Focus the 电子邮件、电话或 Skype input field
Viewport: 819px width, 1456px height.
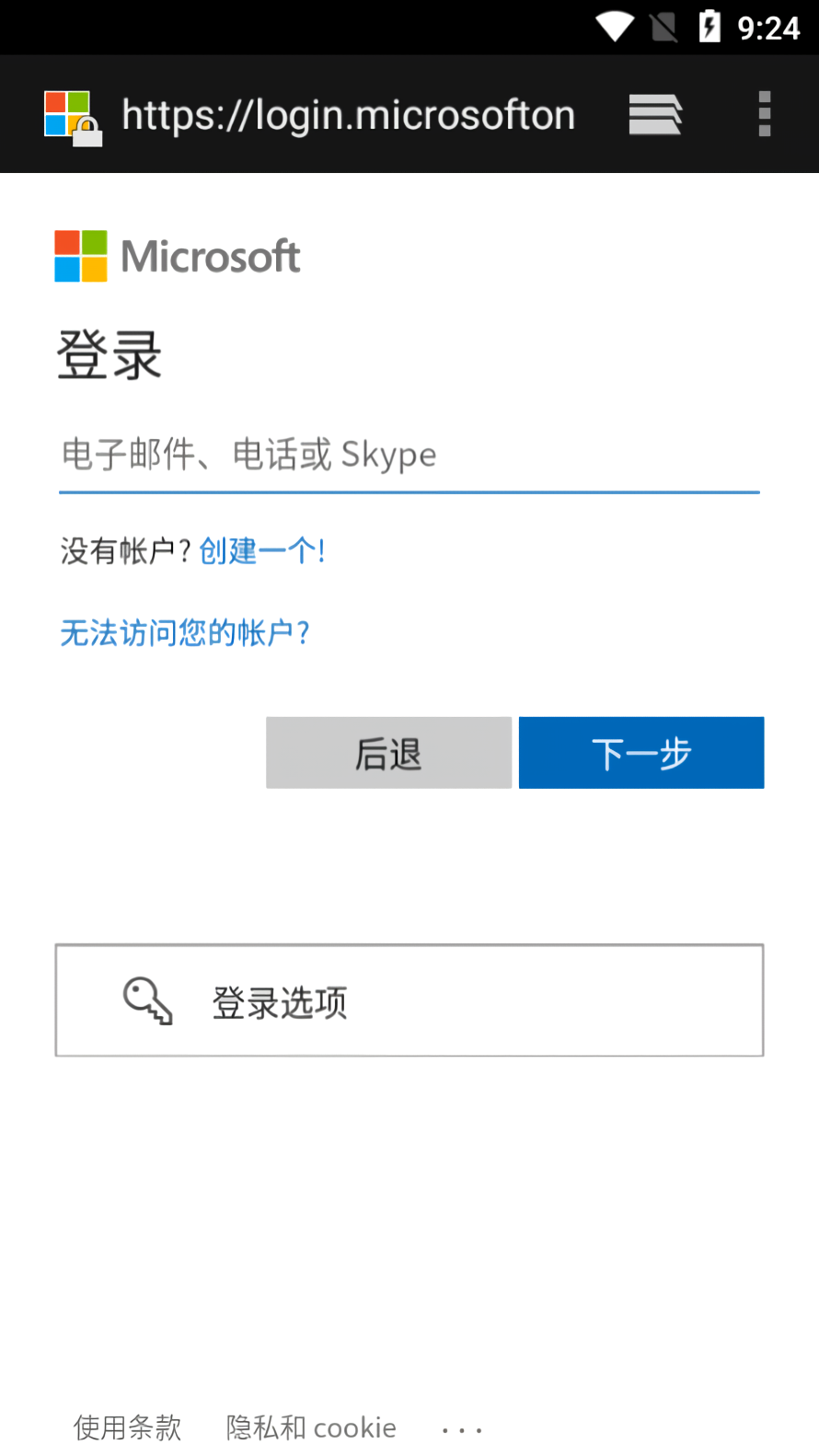point(409,455)
